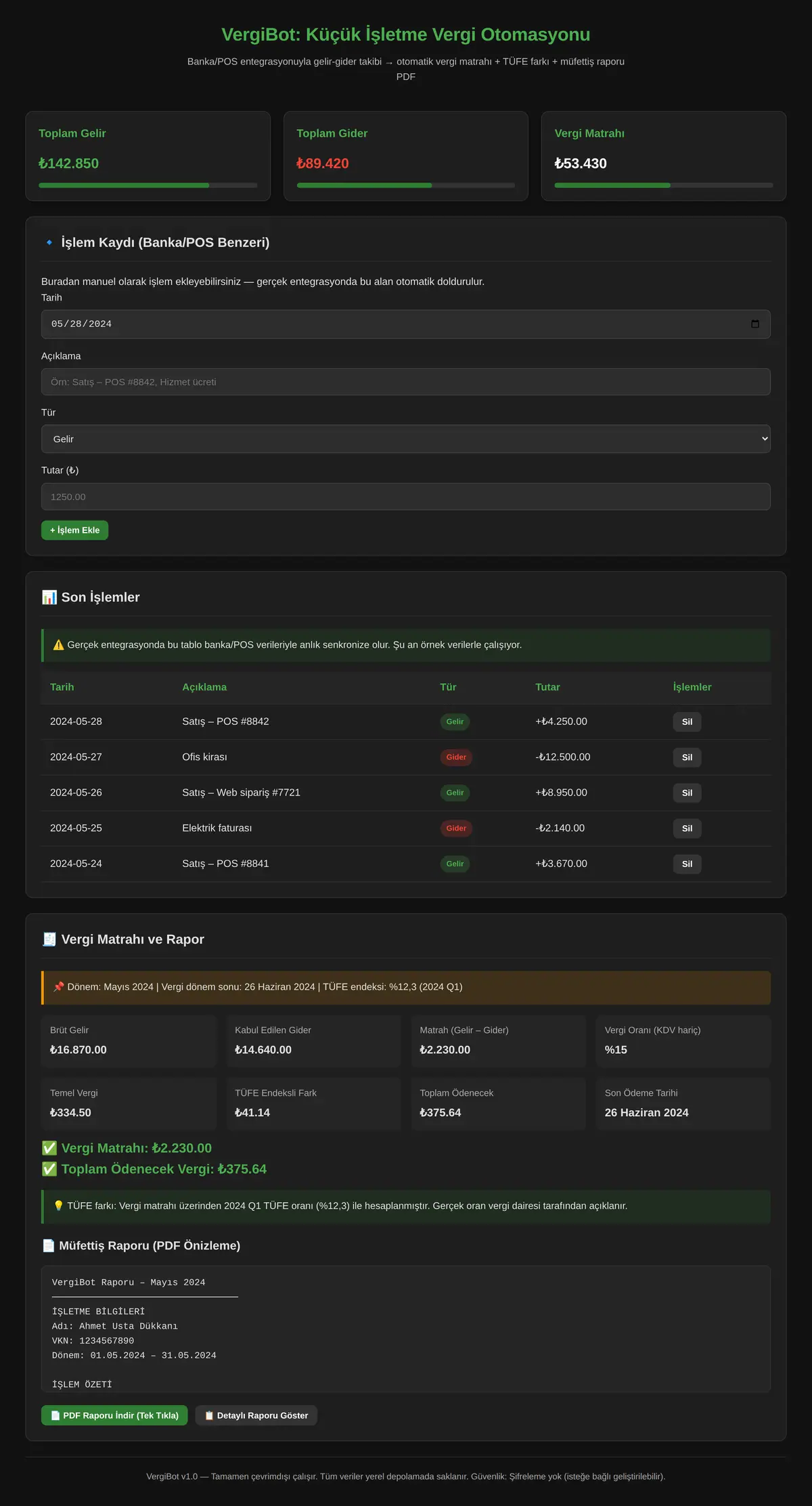Viewport: 812px width, 1506px height.
Task: Click the TÜFE Endeksli Fark value ₺41.14
Action: coord(252,1113)
